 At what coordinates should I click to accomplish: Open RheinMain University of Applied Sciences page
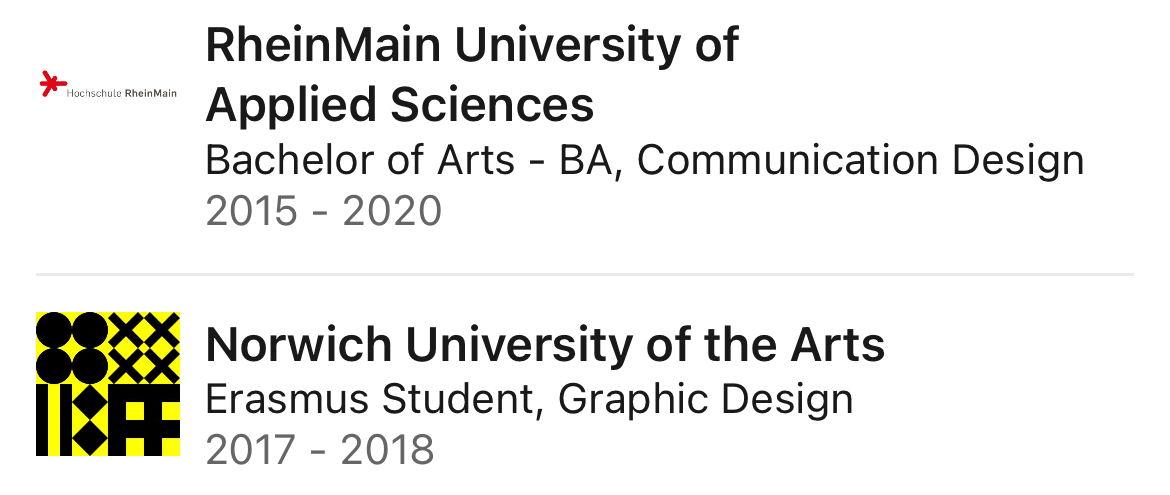click(471, 46)
